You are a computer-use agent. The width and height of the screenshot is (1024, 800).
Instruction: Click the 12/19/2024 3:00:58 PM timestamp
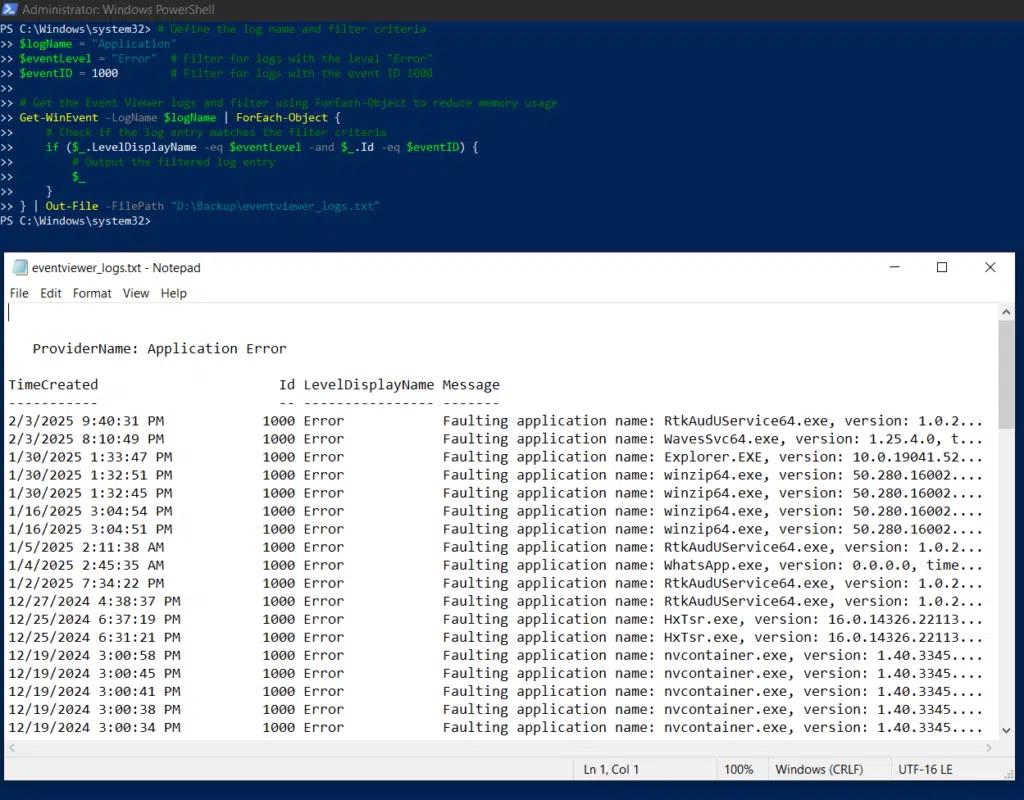click(x=94, y=656)
